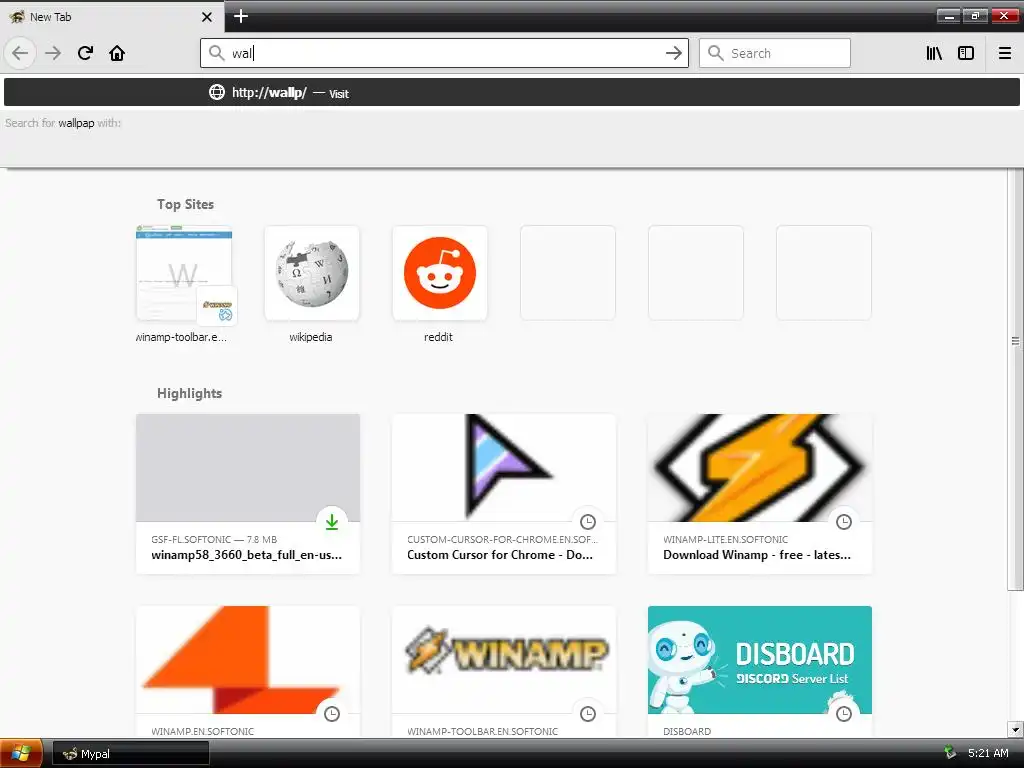This screenshot has width=1024, height=768.
Task: Click the 'Search for wallpap with:' text
Action: point(63,123)
